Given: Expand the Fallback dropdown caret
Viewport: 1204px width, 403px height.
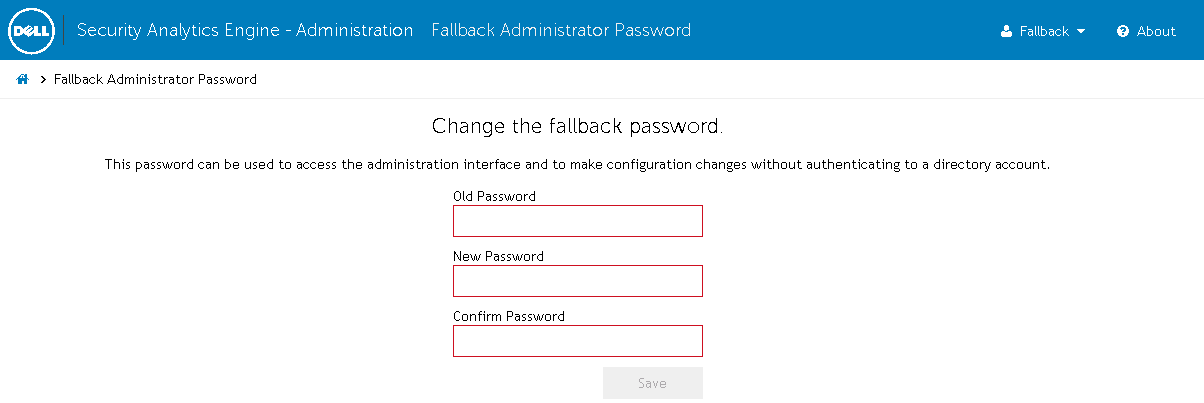Looking at the screenshot, I should point(1081,31).
